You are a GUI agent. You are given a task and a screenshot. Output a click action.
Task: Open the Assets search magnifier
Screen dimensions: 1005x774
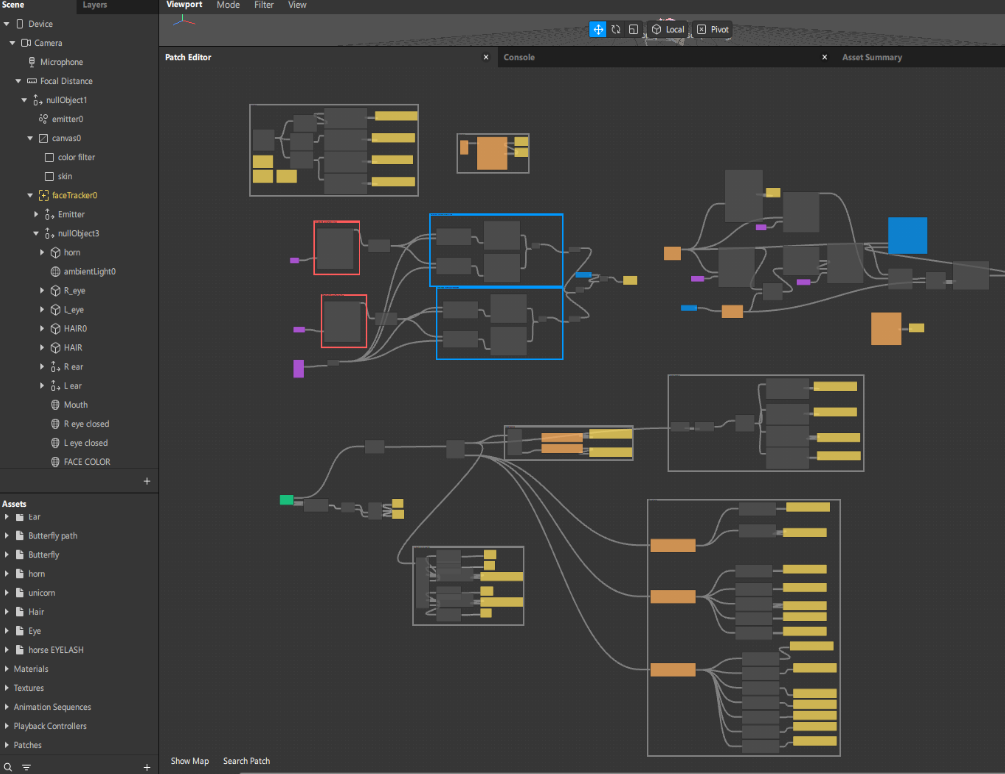point(8,767)
